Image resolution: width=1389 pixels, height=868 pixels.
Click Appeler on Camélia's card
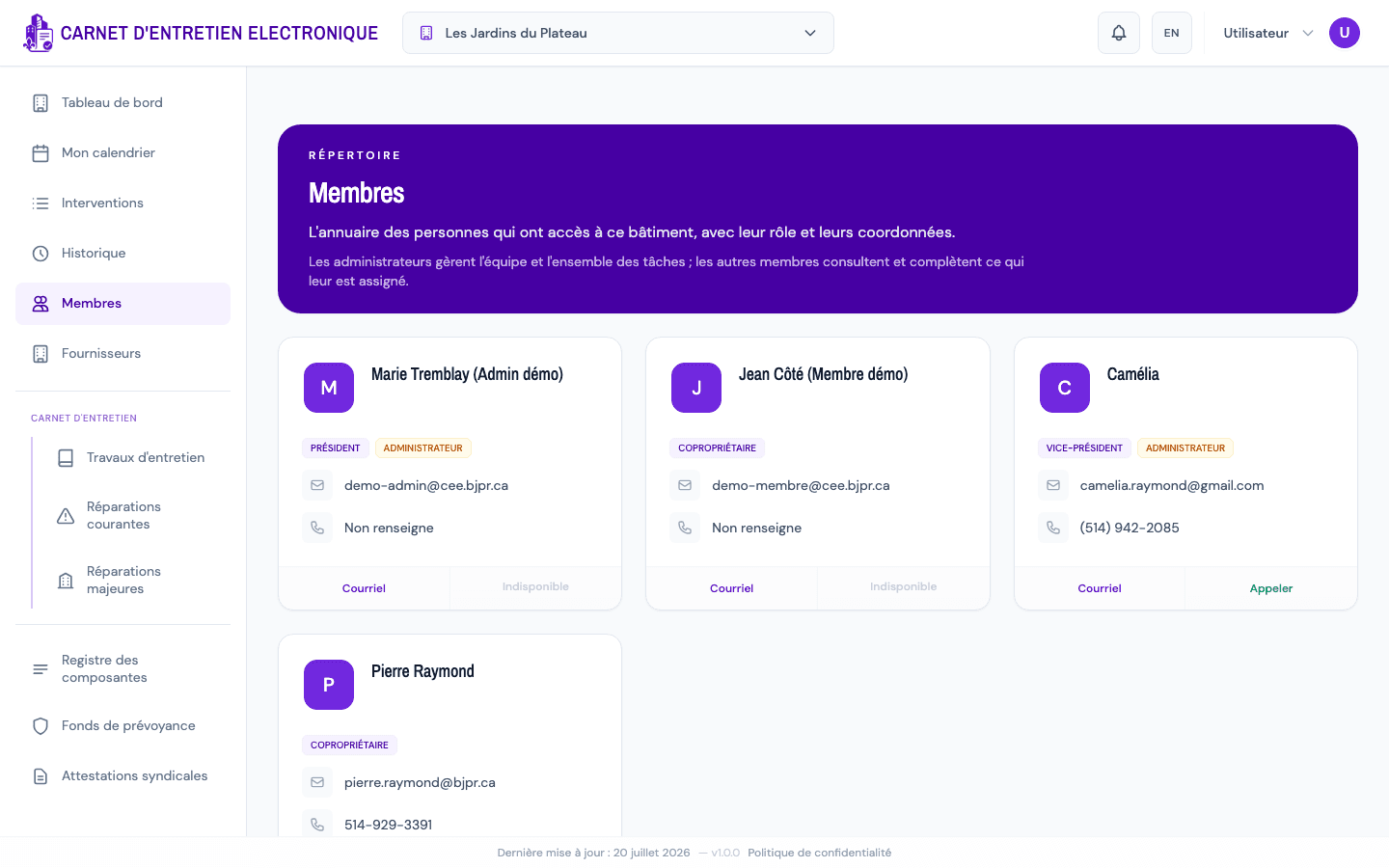coord(1271,588)
